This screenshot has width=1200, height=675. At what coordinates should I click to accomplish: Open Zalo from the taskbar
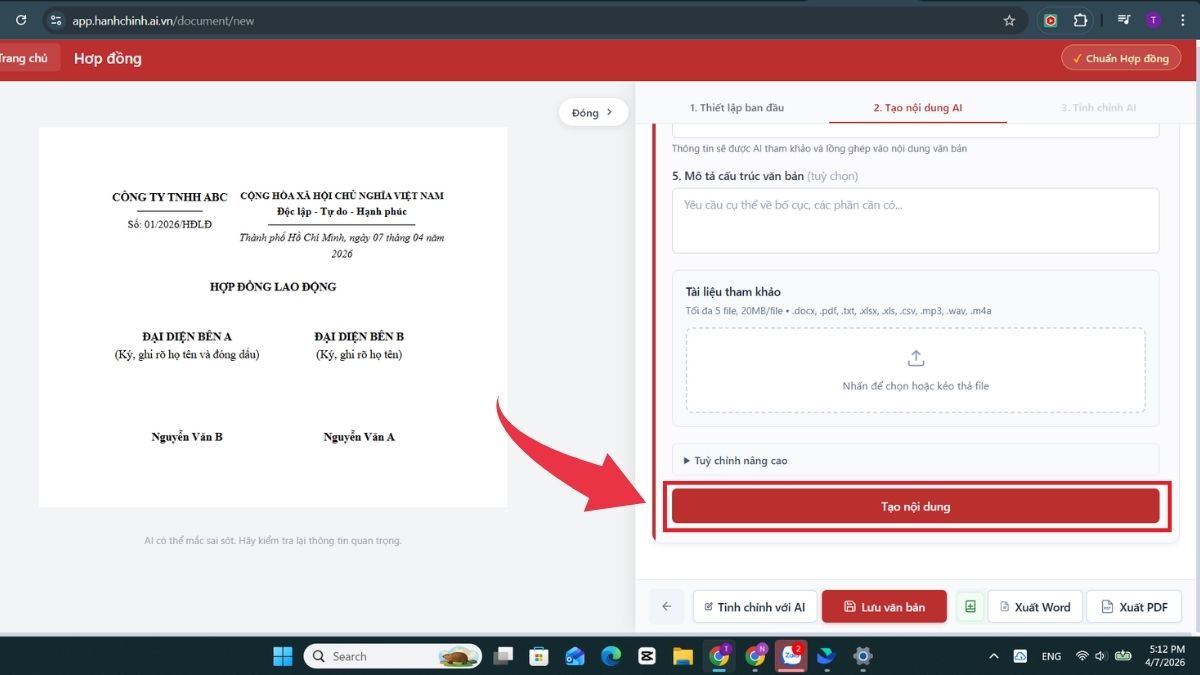(791, 656)
